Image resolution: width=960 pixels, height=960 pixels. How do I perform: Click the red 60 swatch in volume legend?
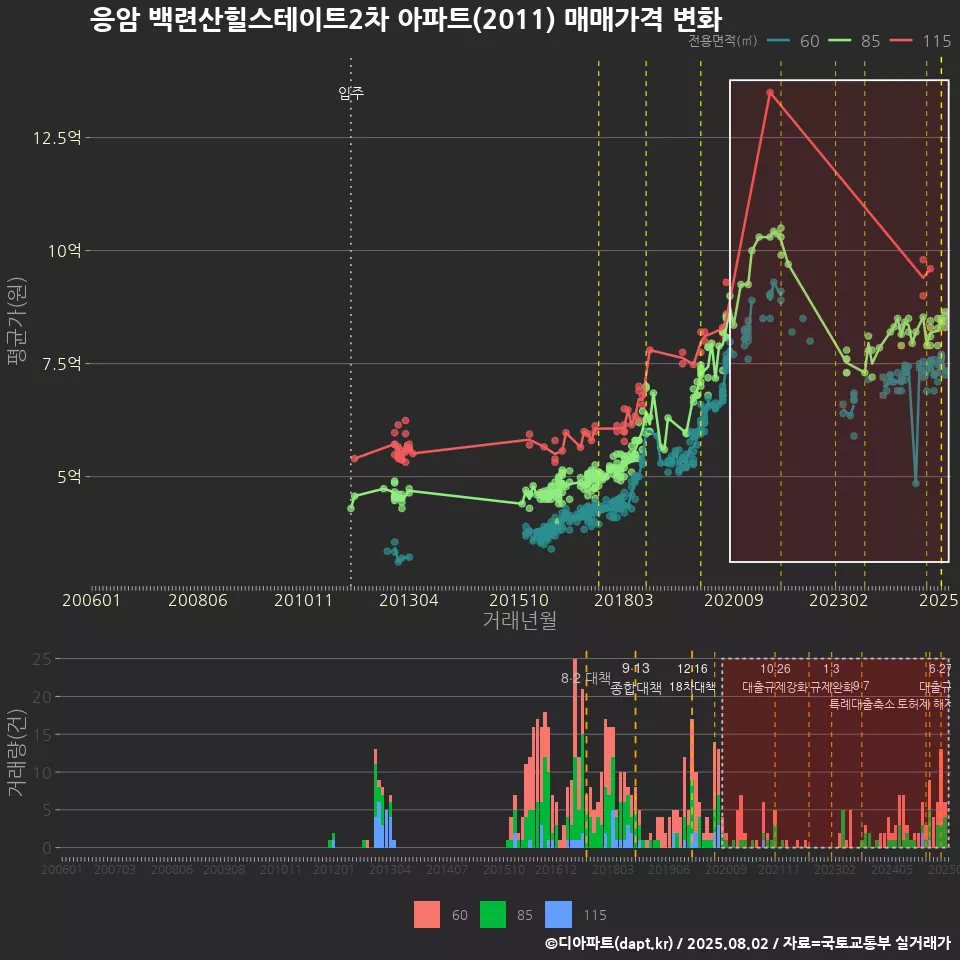tap(427, 915)
